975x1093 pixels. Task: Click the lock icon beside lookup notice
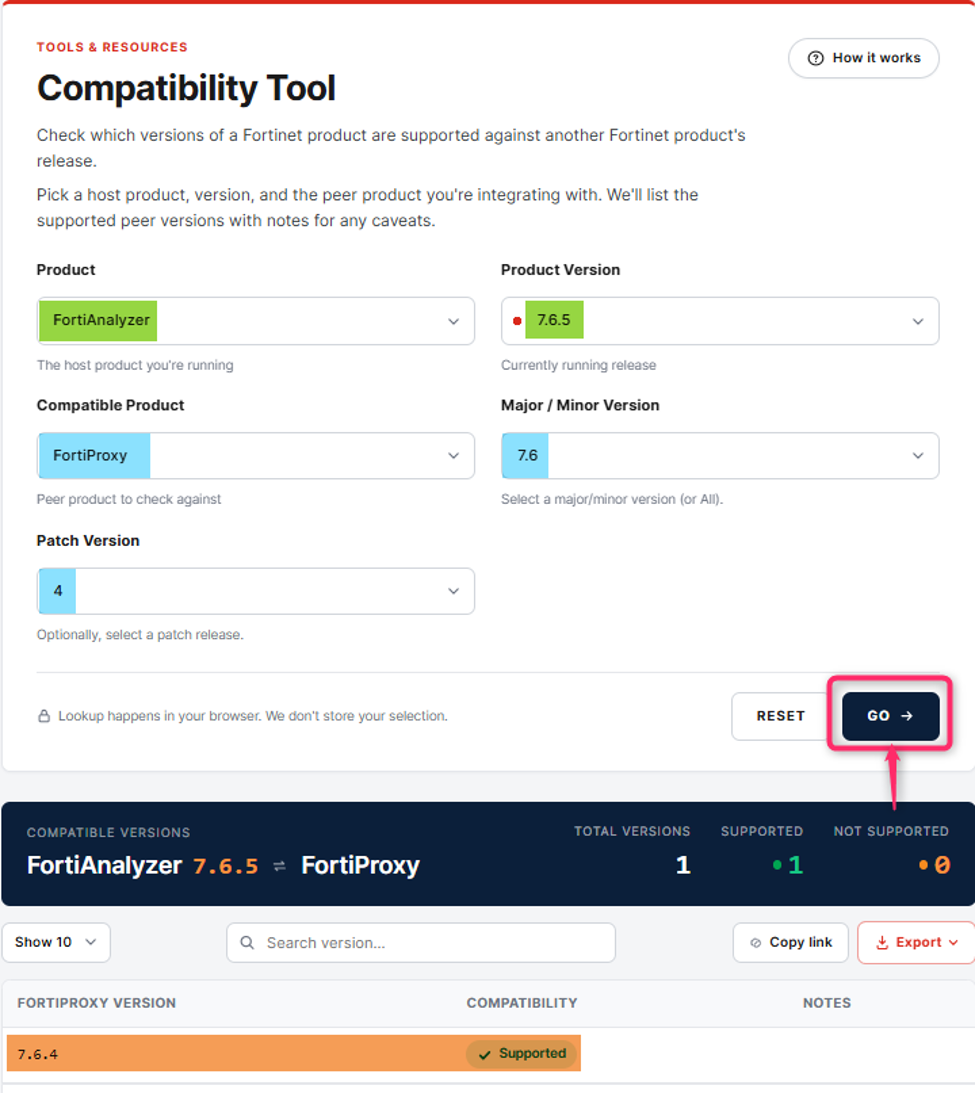(44, 716)
